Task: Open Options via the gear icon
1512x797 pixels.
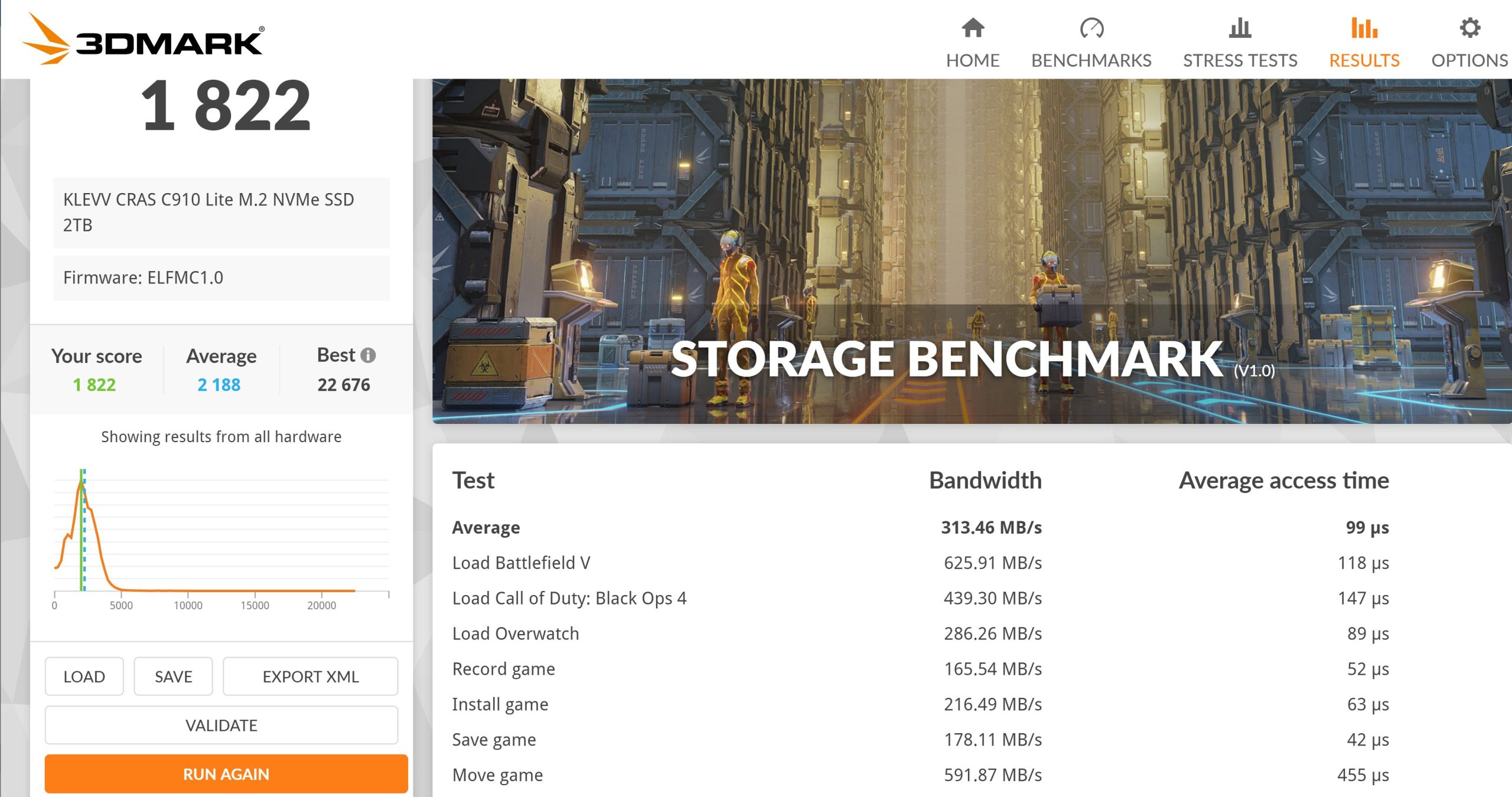Action: (1469, 28)
